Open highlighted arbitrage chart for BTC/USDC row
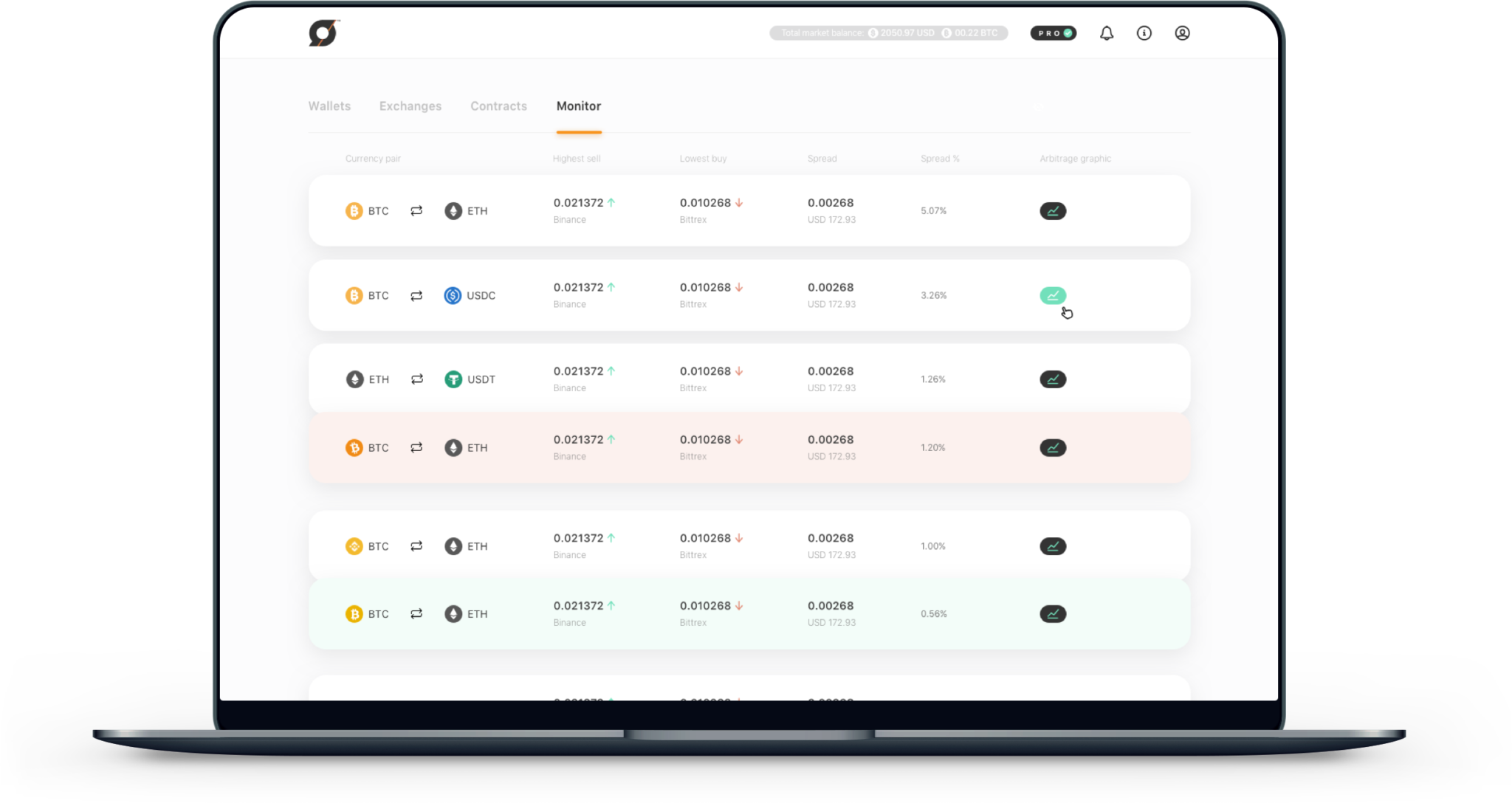 [1053, 295]
